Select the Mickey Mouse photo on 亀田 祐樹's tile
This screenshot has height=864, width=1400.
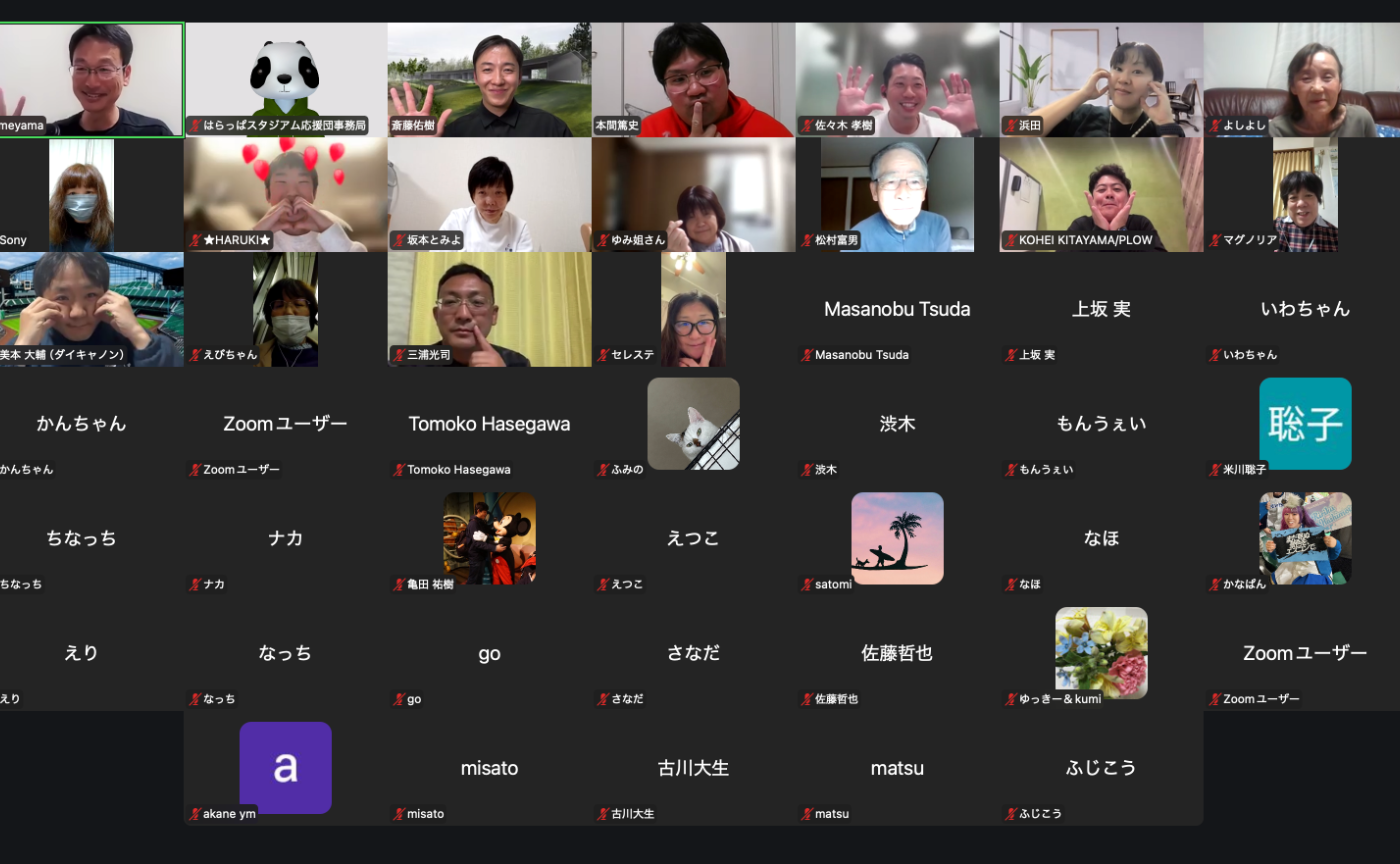489,537
